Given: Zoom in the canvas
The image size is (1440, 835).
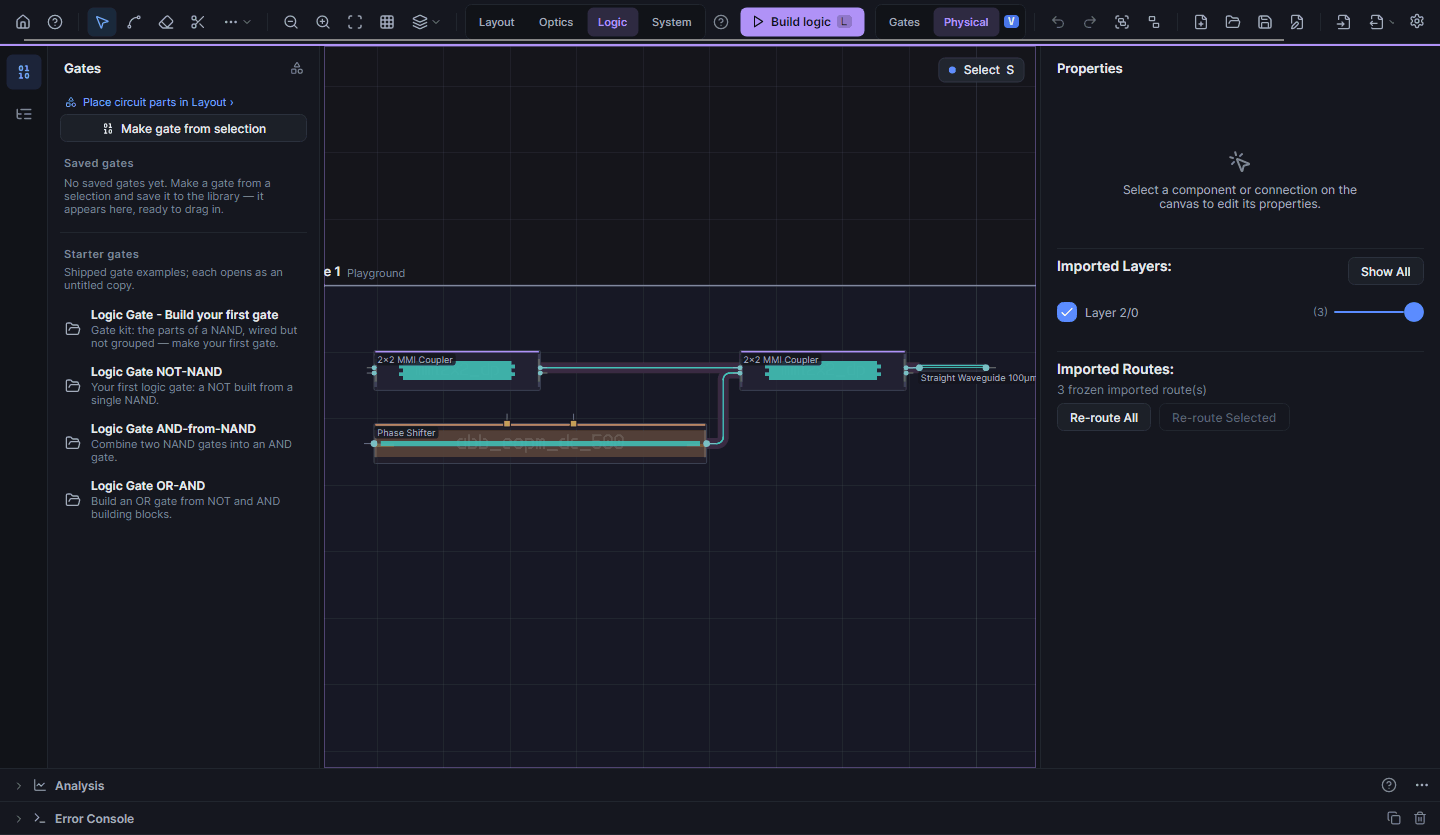Looking at the screenshot, I should [x=323, y=22].
